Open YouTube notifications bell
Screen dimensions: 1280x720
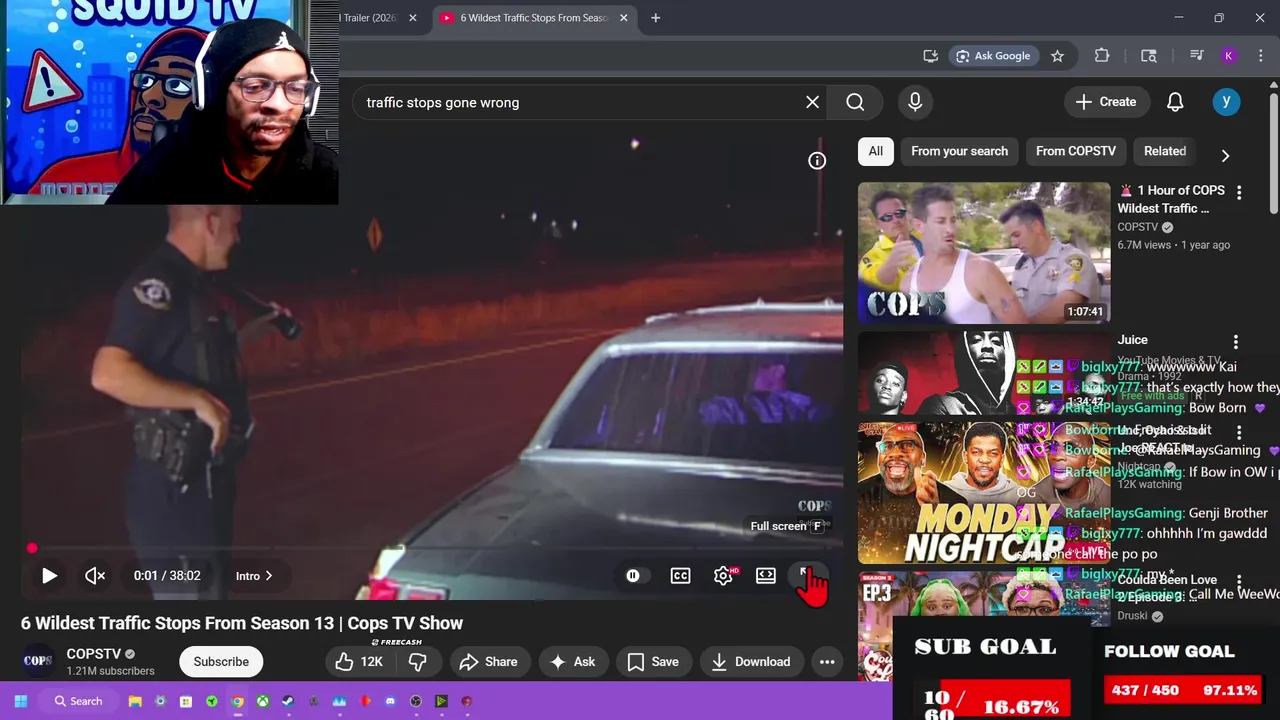[x=1175, y=102]
